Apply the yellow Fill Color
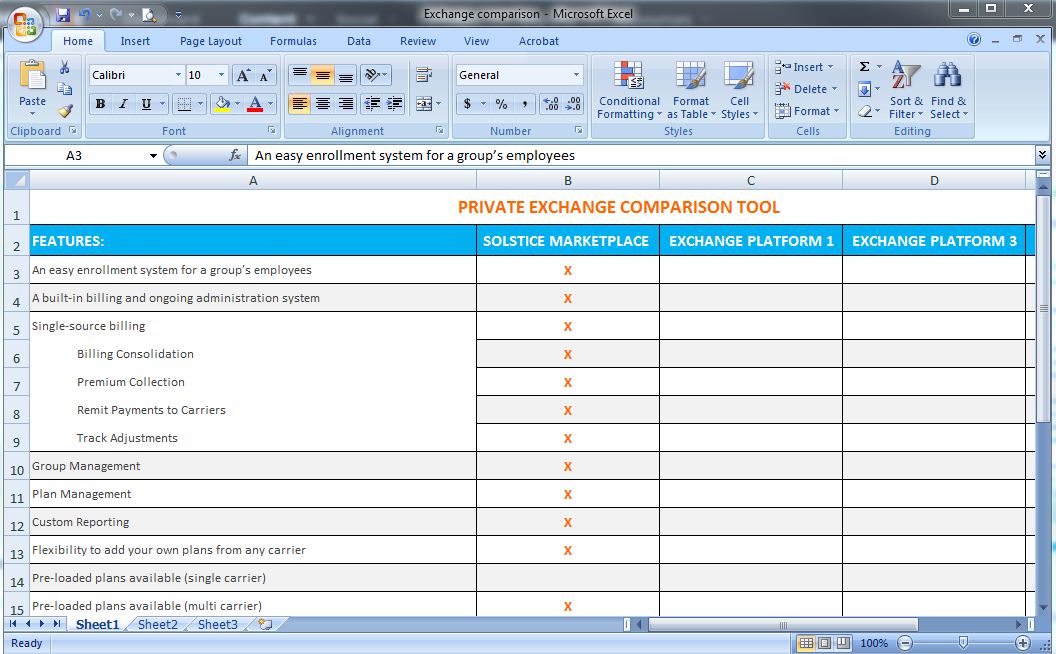The width and height of the screenshot is (1056, 654). click(x=222, y=104)
